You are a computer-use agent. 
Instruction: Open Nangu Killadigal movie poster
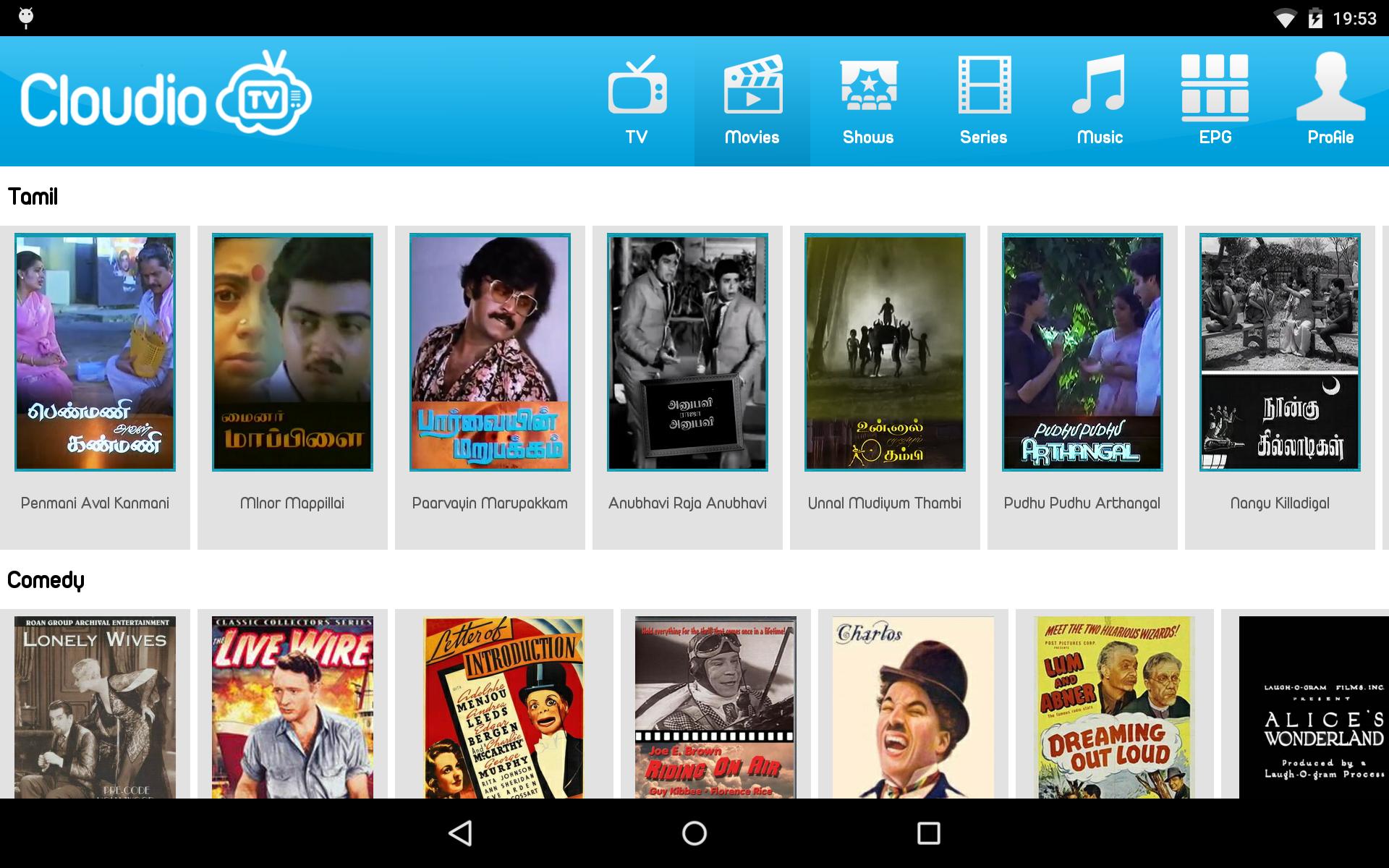(1280, 352)
